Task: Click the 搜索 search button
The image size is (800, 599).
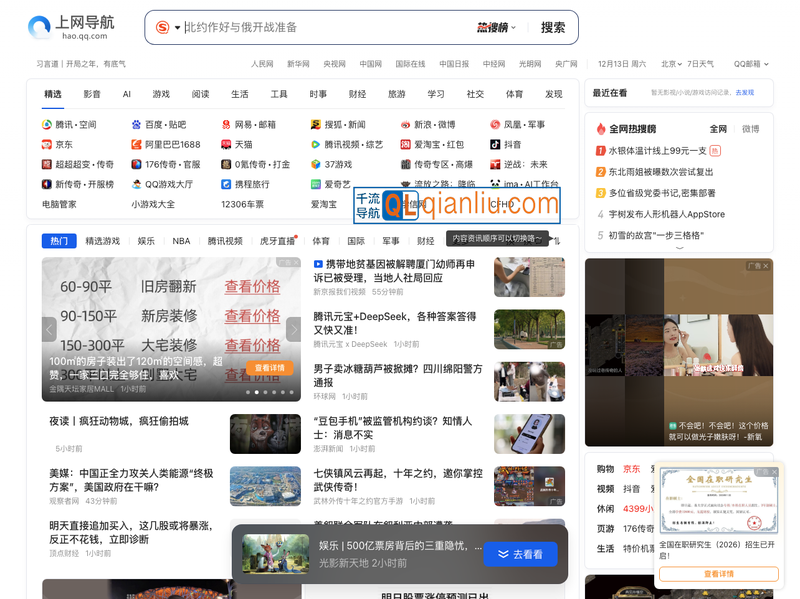Action: [x=552, y=27]
